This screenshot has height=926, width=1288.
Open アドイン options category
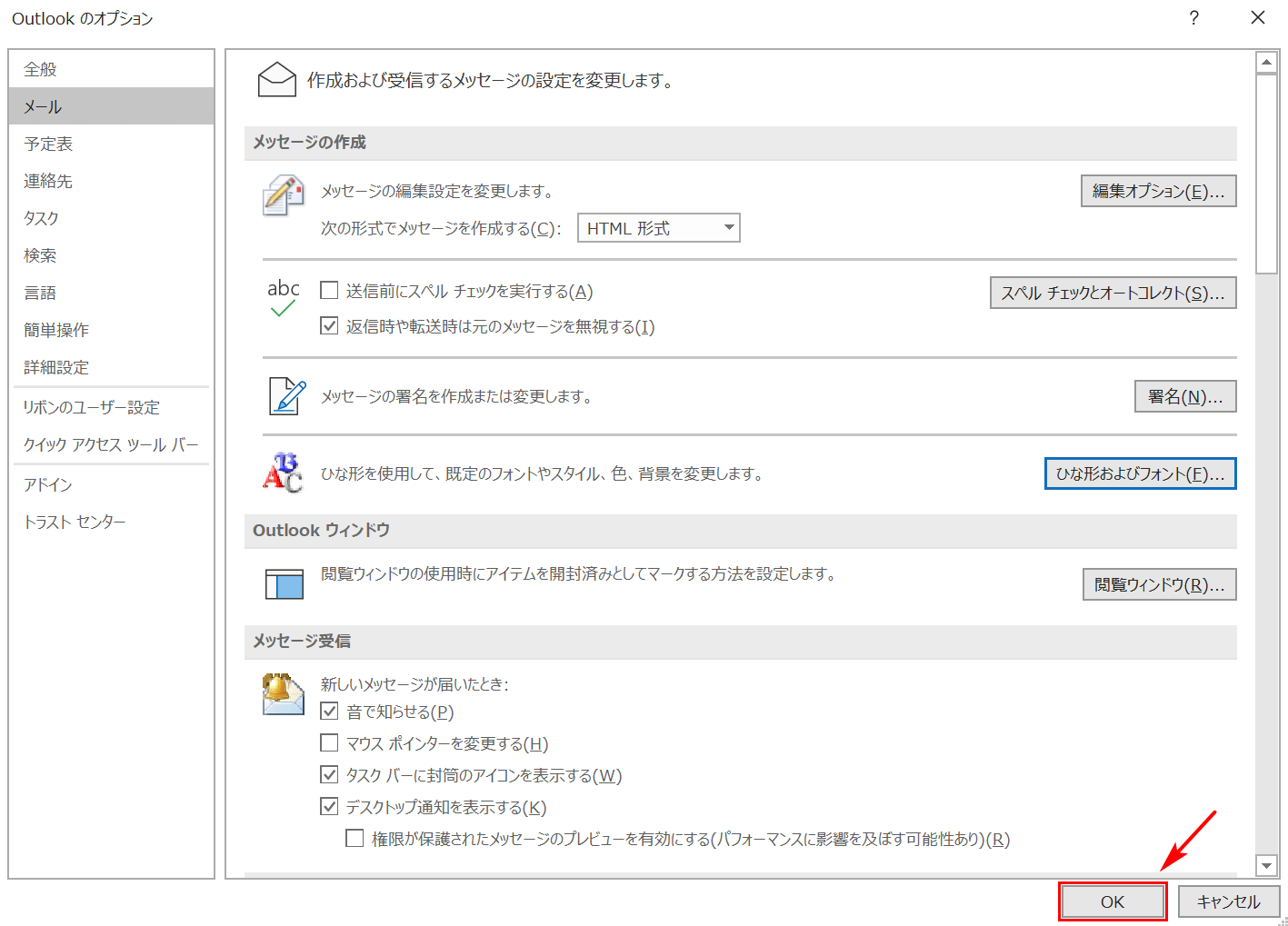tap(112, 484)
